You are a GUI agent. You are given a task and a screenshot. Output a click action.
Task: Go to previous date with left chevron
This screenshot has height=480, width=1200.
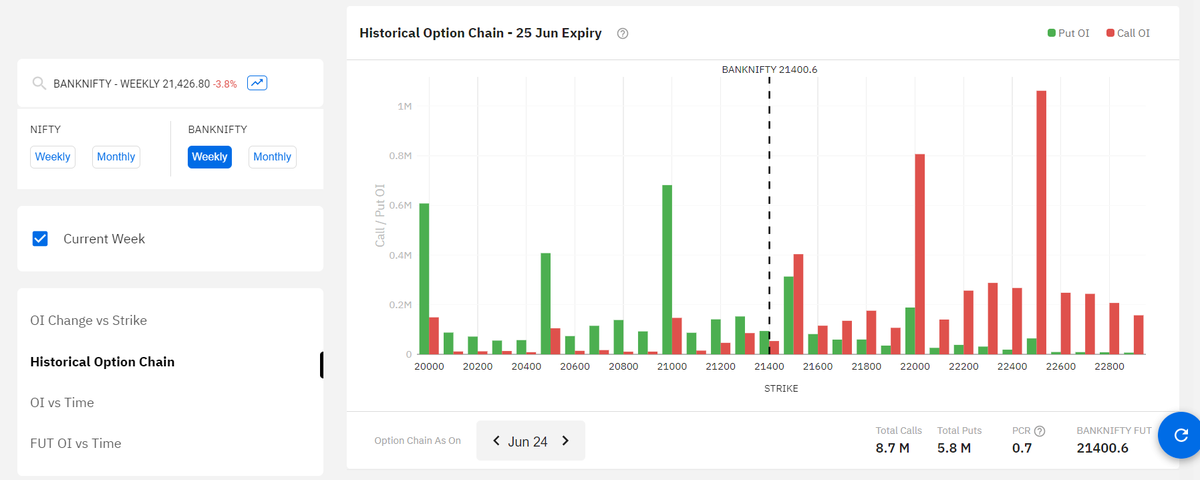[496, 441]
